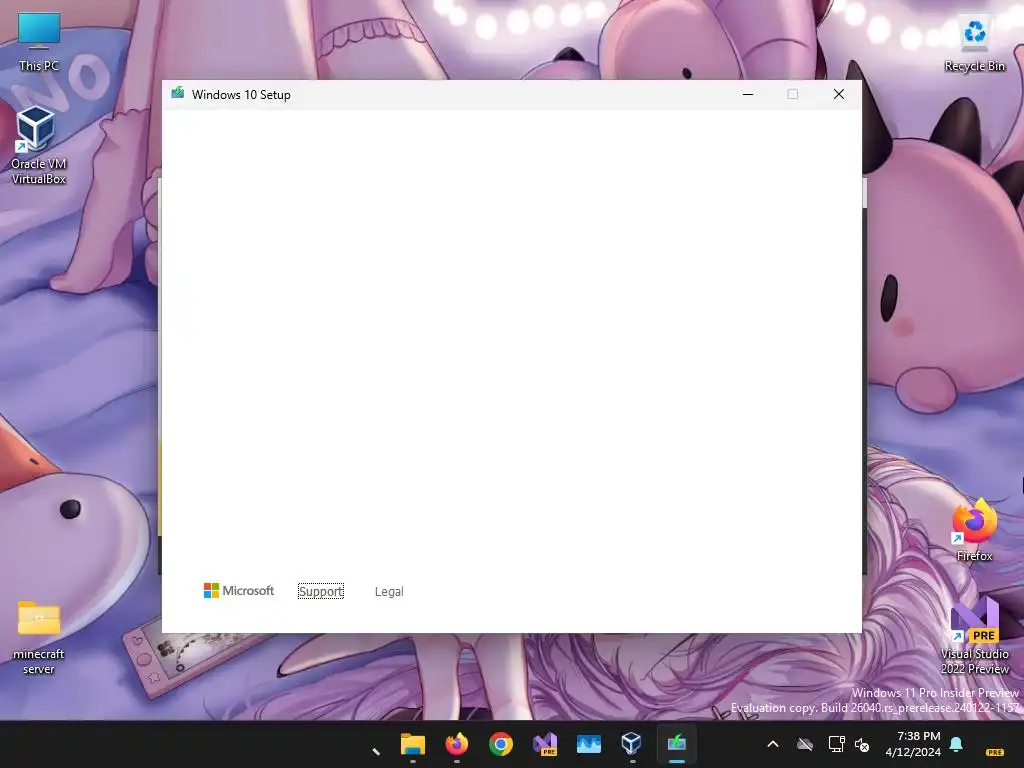Select the Recycle Bin desktop icon
The image size is (1024, 768).
click(x=974, y=43)
